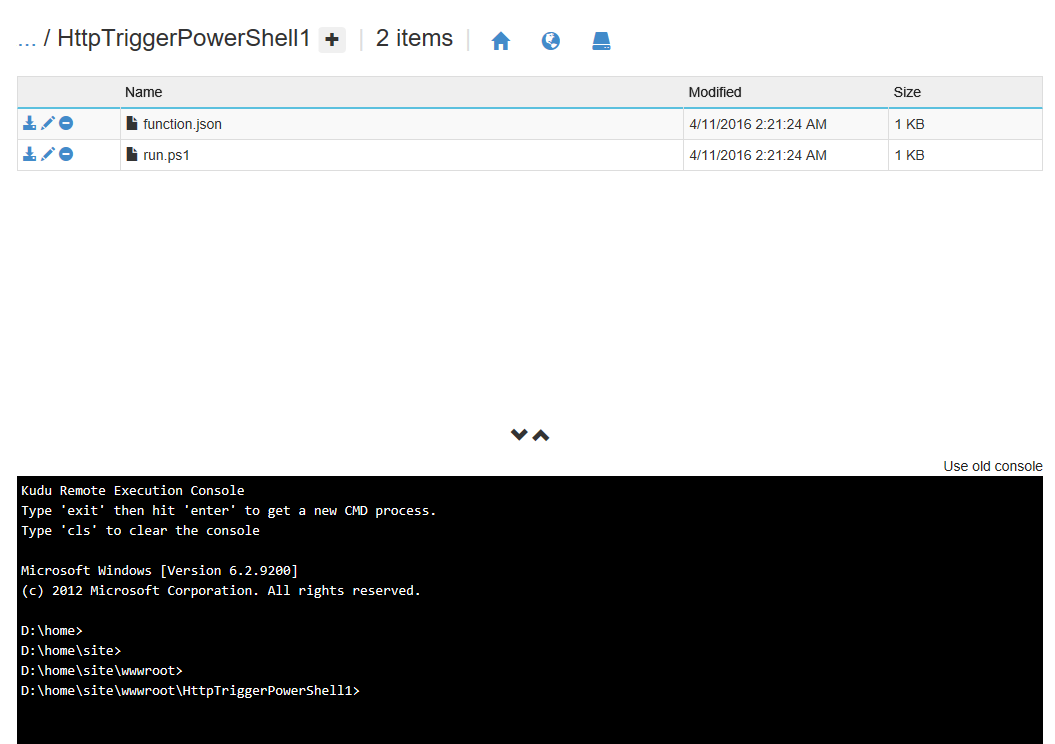Open the system drive icon
The height and width of the screenshot is (744, 1055).
(x=601, y=41)
